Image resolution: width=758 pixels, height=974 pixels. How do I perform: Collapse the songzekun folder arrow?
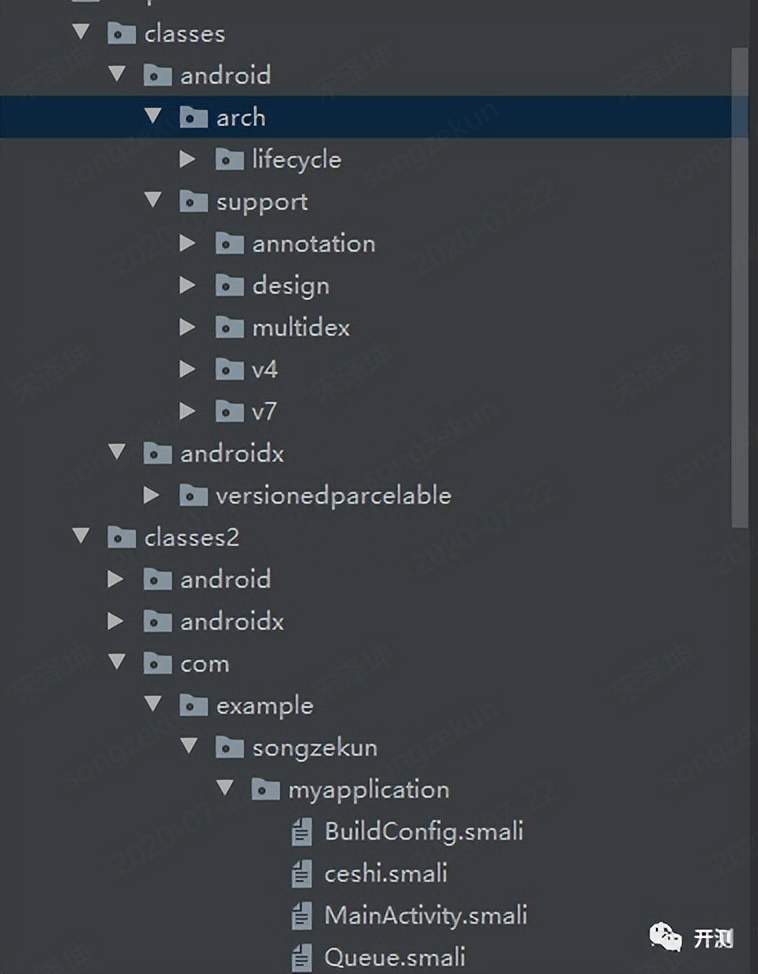point(189,745)
